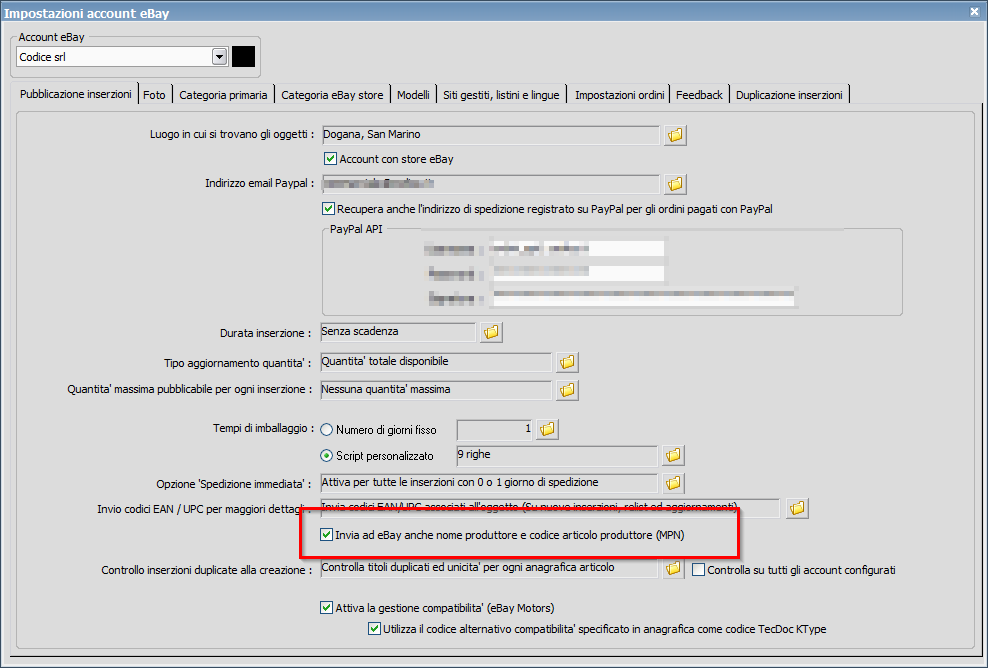Select Script personalizzato radio button
The width and height of the screenshot is (988, 668).
(x=326, y=455)
